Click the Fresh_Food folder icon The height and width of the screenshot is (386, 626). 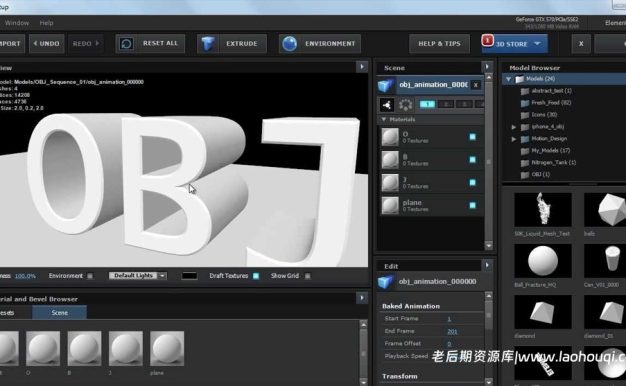click(x=525, y=103)
